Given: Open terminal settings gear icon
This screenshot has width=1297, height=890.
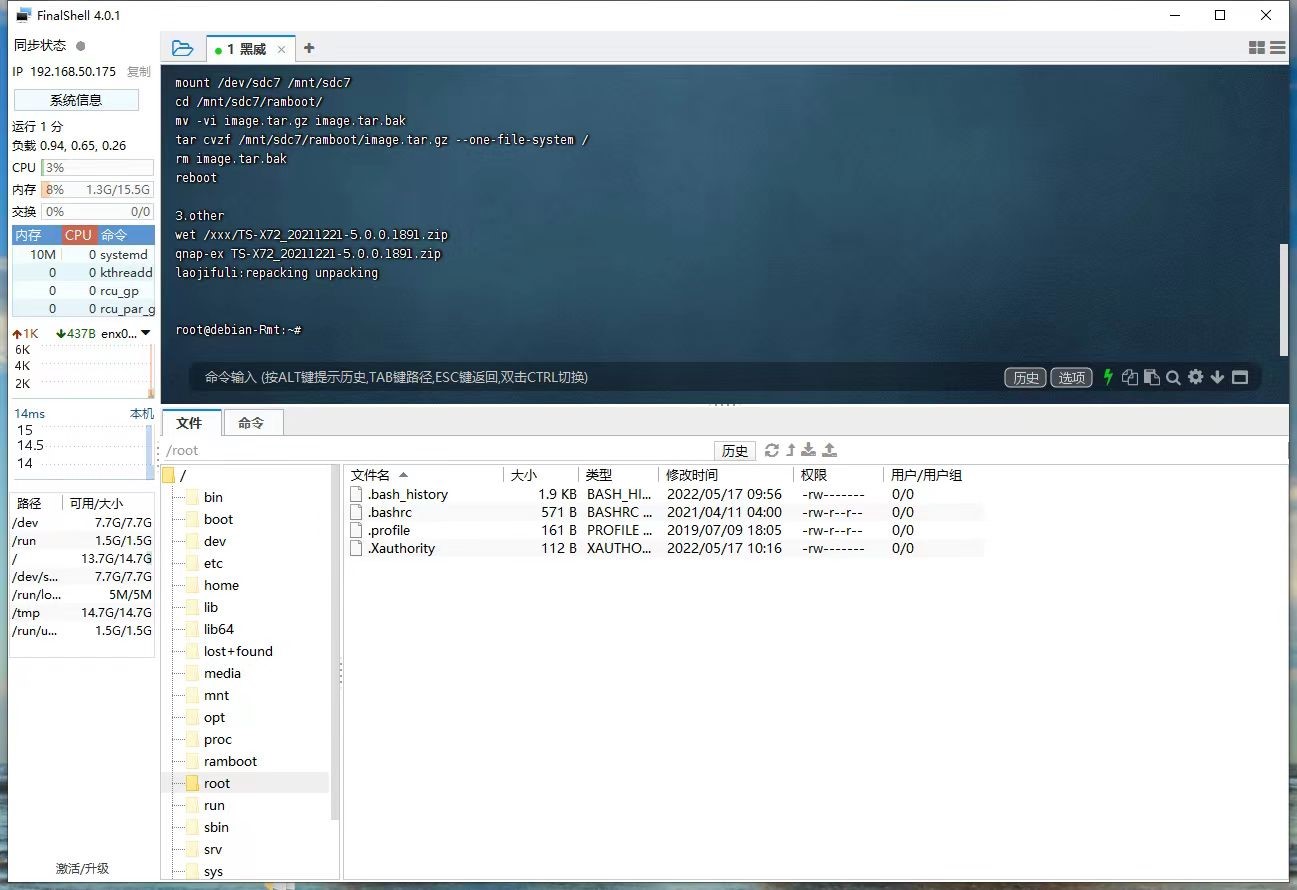Looking at the screenshot, I should click(1195, 377).
